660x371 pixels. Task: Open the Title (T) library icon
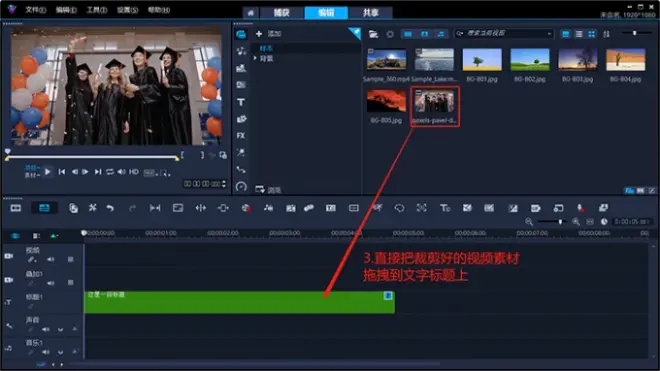241,102
